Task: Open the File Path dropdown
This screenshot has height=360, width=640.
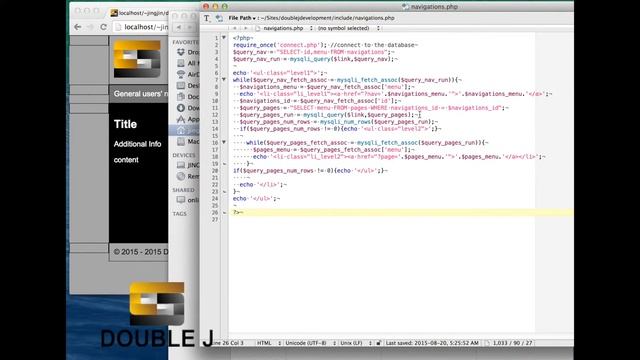Action: click(242, 18)
